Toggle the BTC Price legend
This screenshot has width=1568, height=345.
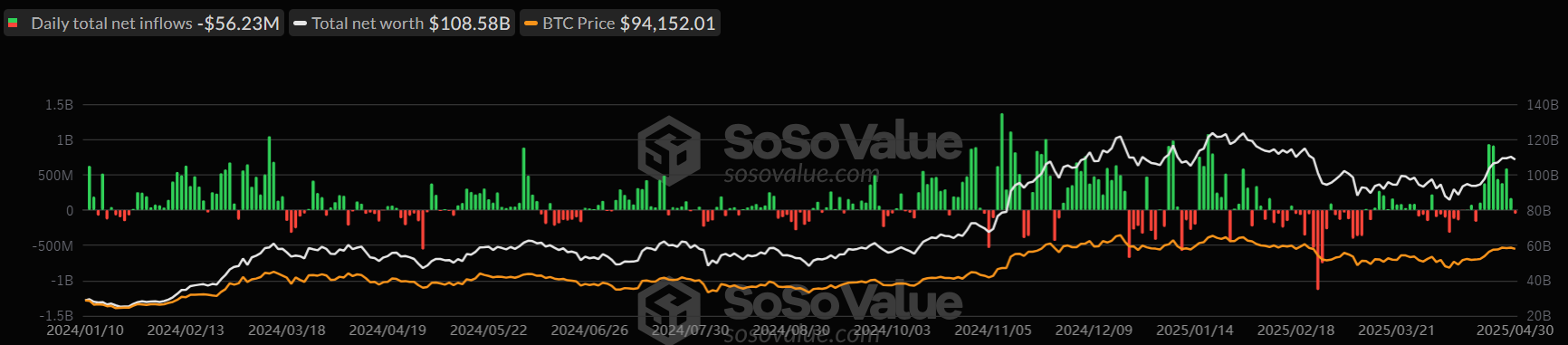[x=620, y=24]
